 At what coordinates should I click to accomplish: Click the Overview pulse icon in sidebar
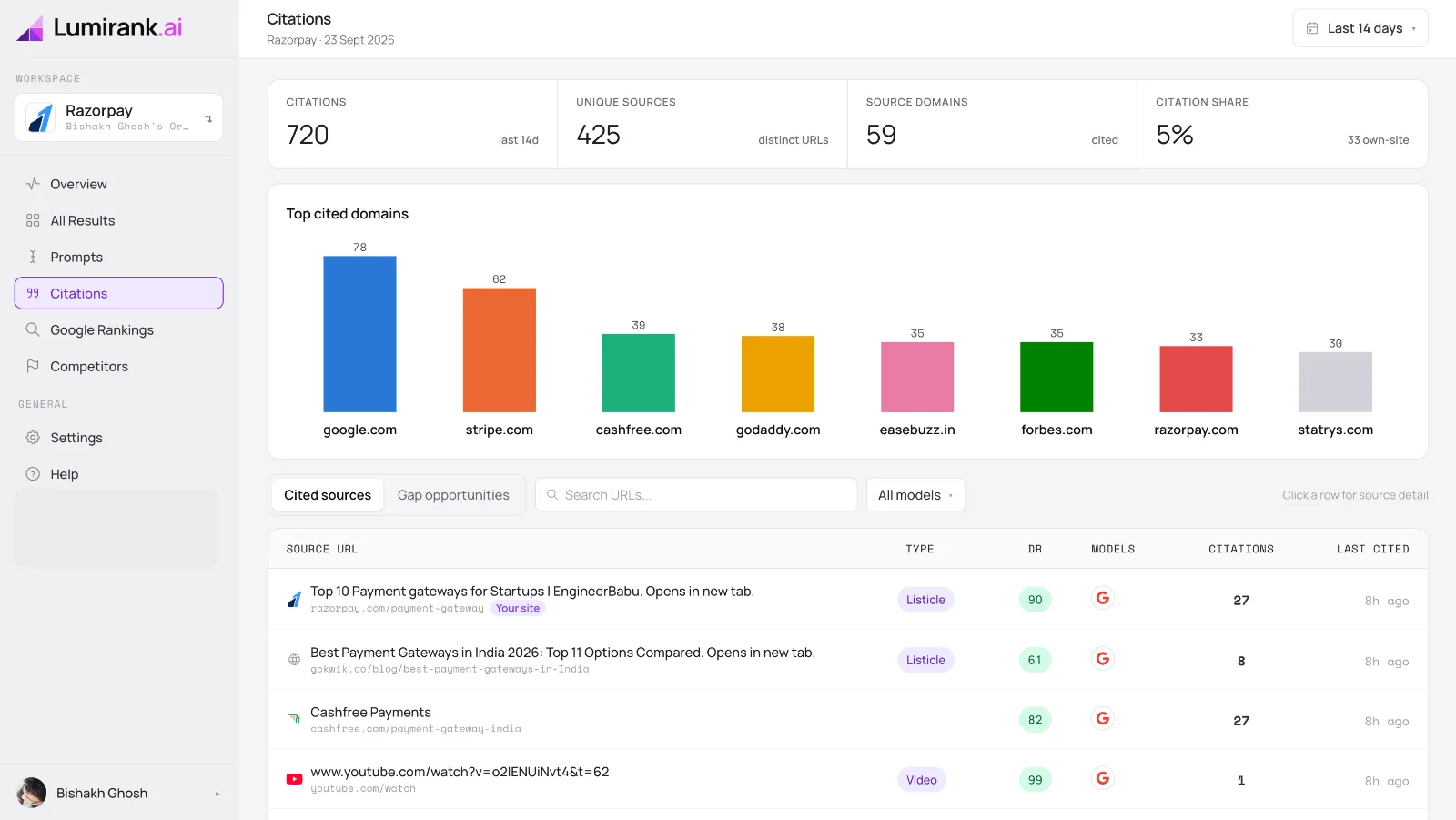[33, 184]
